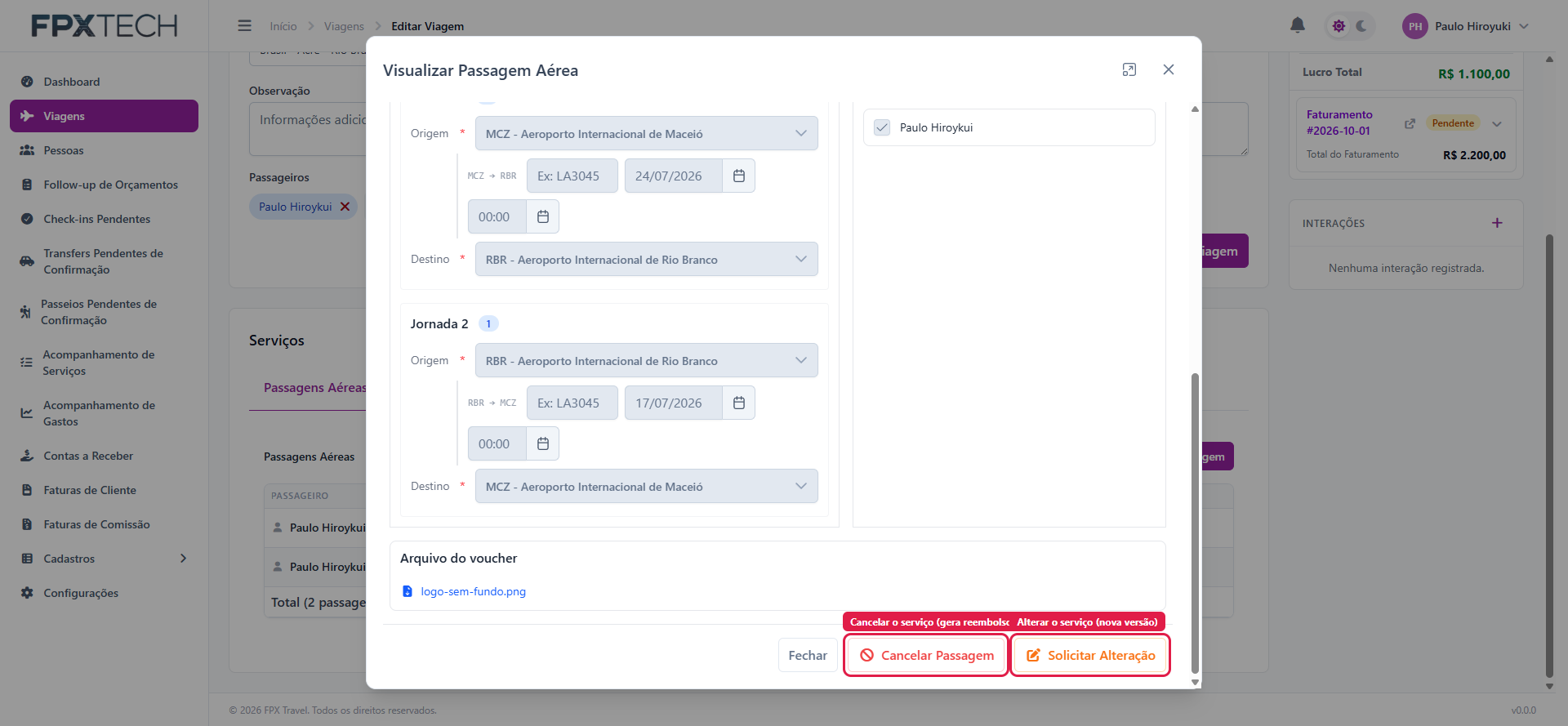Image resolution: width=1568 pixels, height=726 pixels.
Task: Add a new interaction plus icon
Action: 1497,223
